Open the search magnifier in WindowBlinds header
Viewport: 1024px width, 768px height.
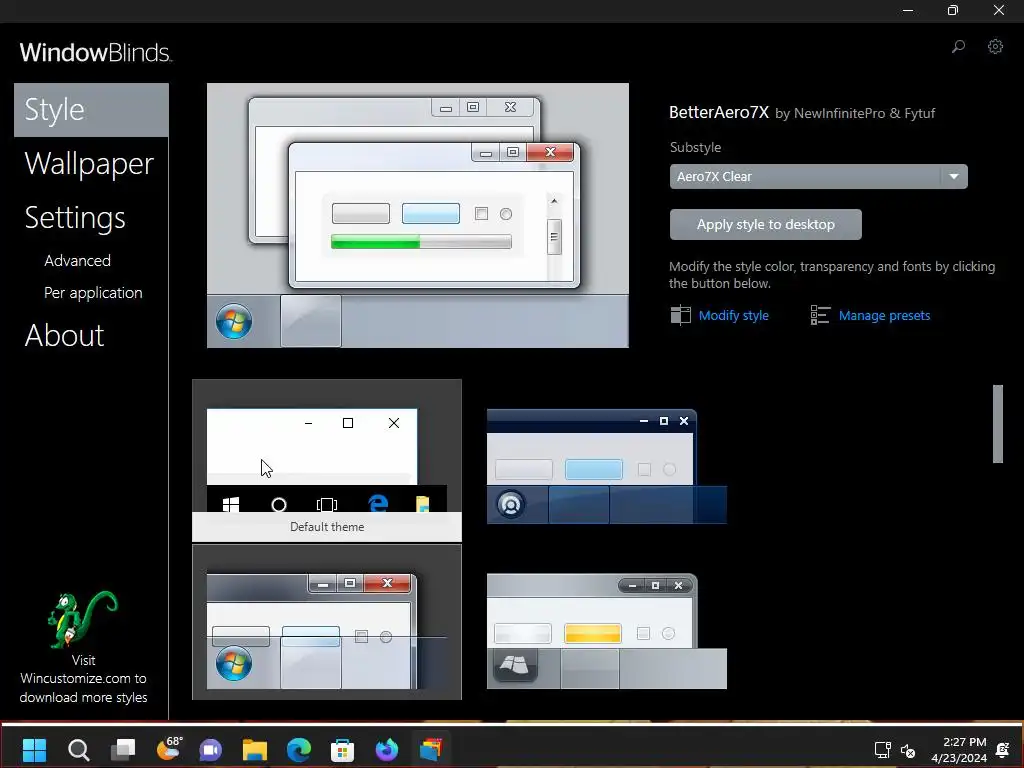coord(958,46)
